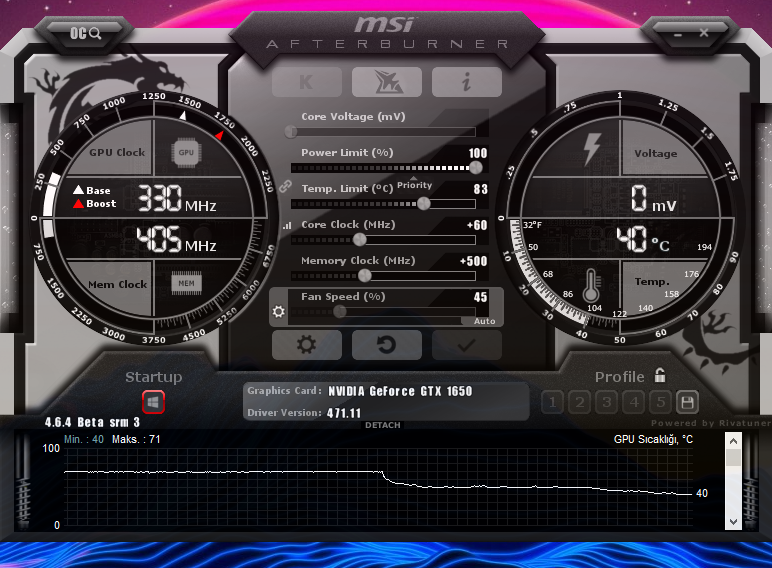The height and width of the screenshot is (568, 772).
Task: Click the lightning bolt voltage icon
Action: pos(592,149)
